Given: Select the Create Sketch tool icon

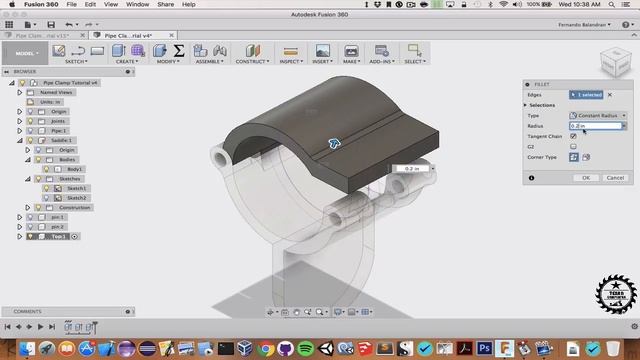Looking at the screenshot, I should pyautogui.click(x=59, y=51).
